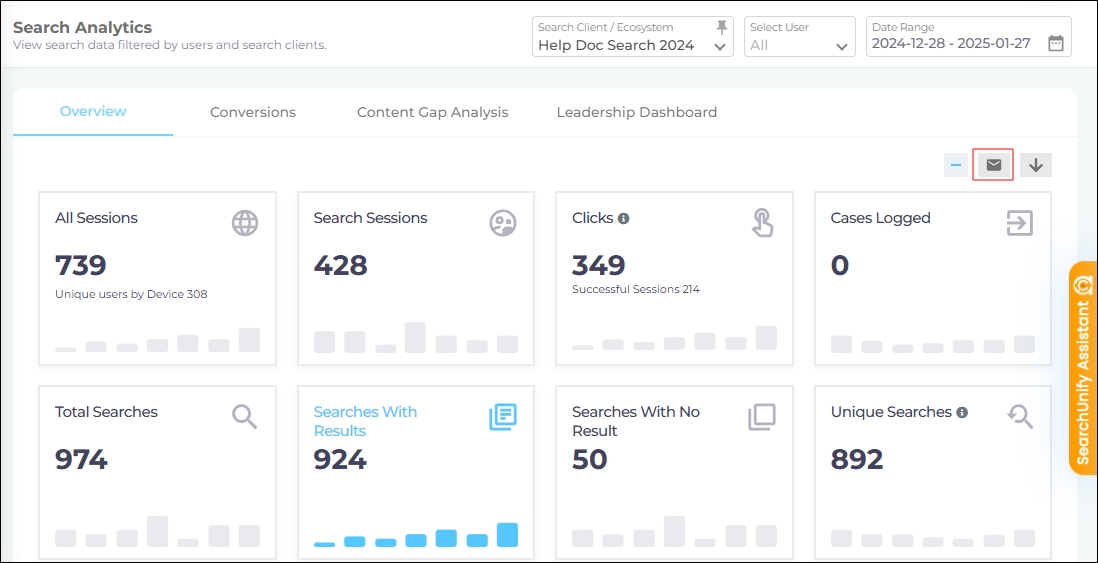Viewport: 1098px width, 563px height.
Task: Click the download arrow icon
Action: click(1035, 165)
